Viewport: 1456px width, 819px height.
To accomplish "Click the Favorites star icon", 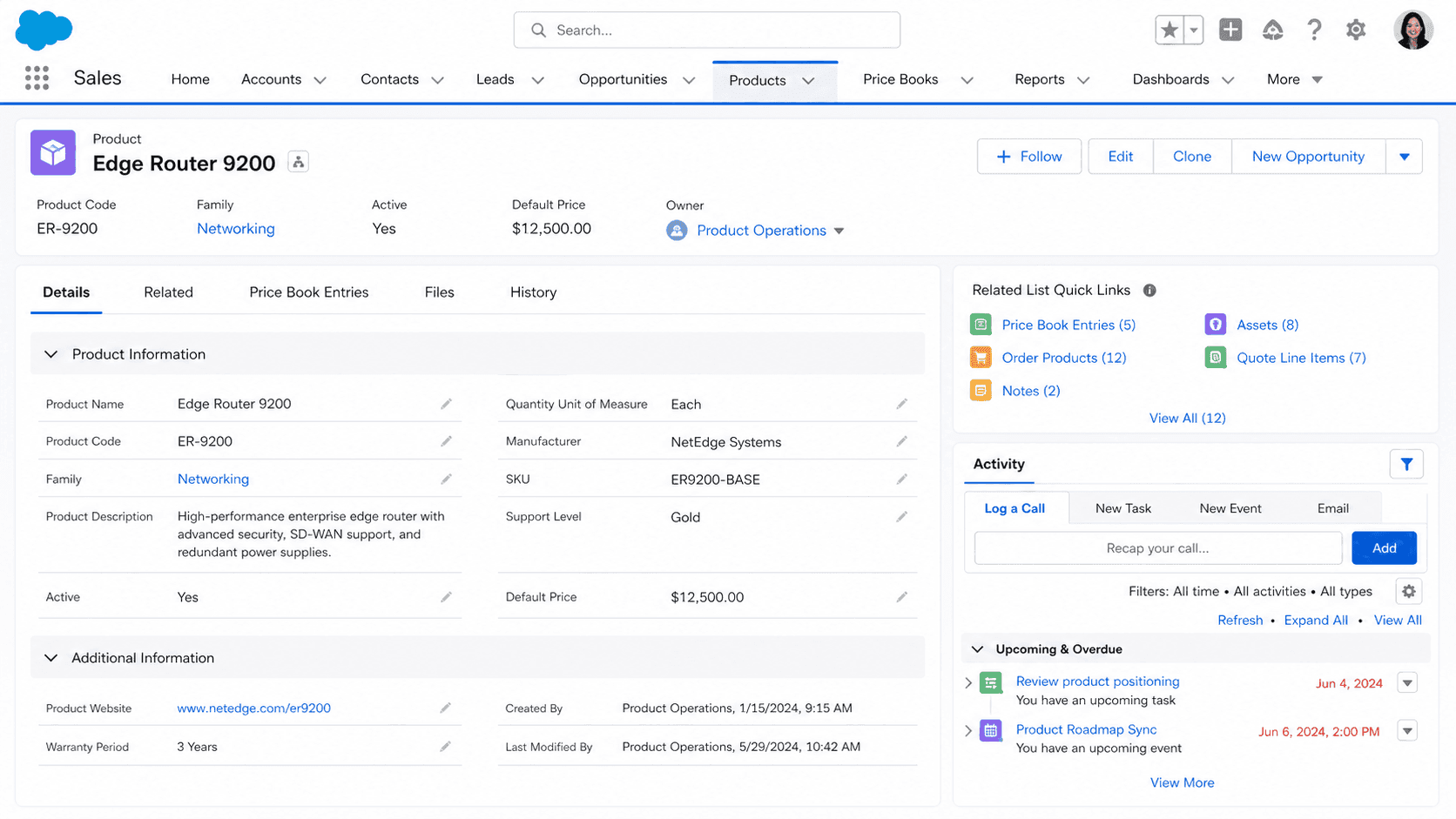I will [1170, 30].
